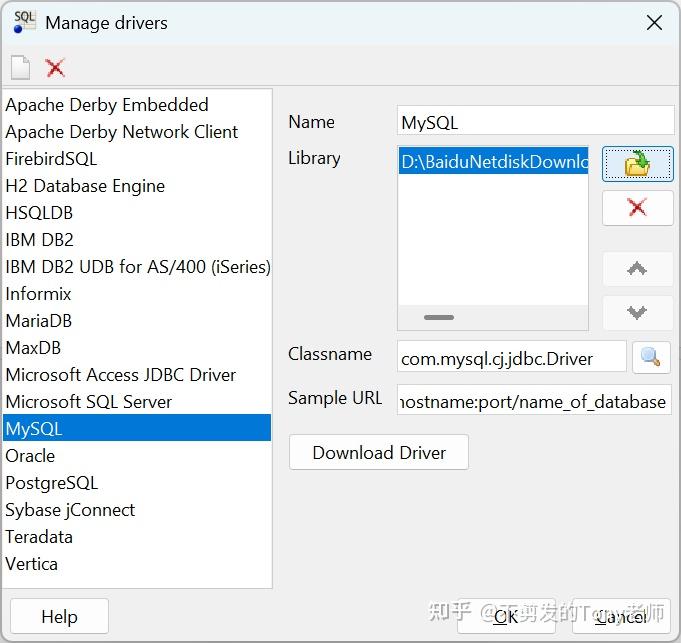Delete the selected driver with the red X
Screen dimensions: 681x643
point(55,68)
